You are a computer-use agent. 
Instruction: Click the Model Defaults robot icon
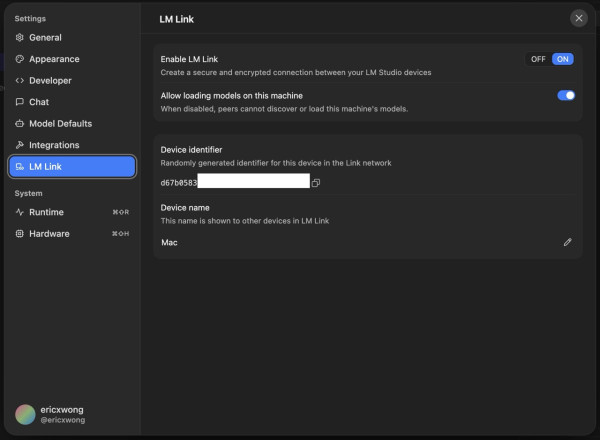coord(20,124)
